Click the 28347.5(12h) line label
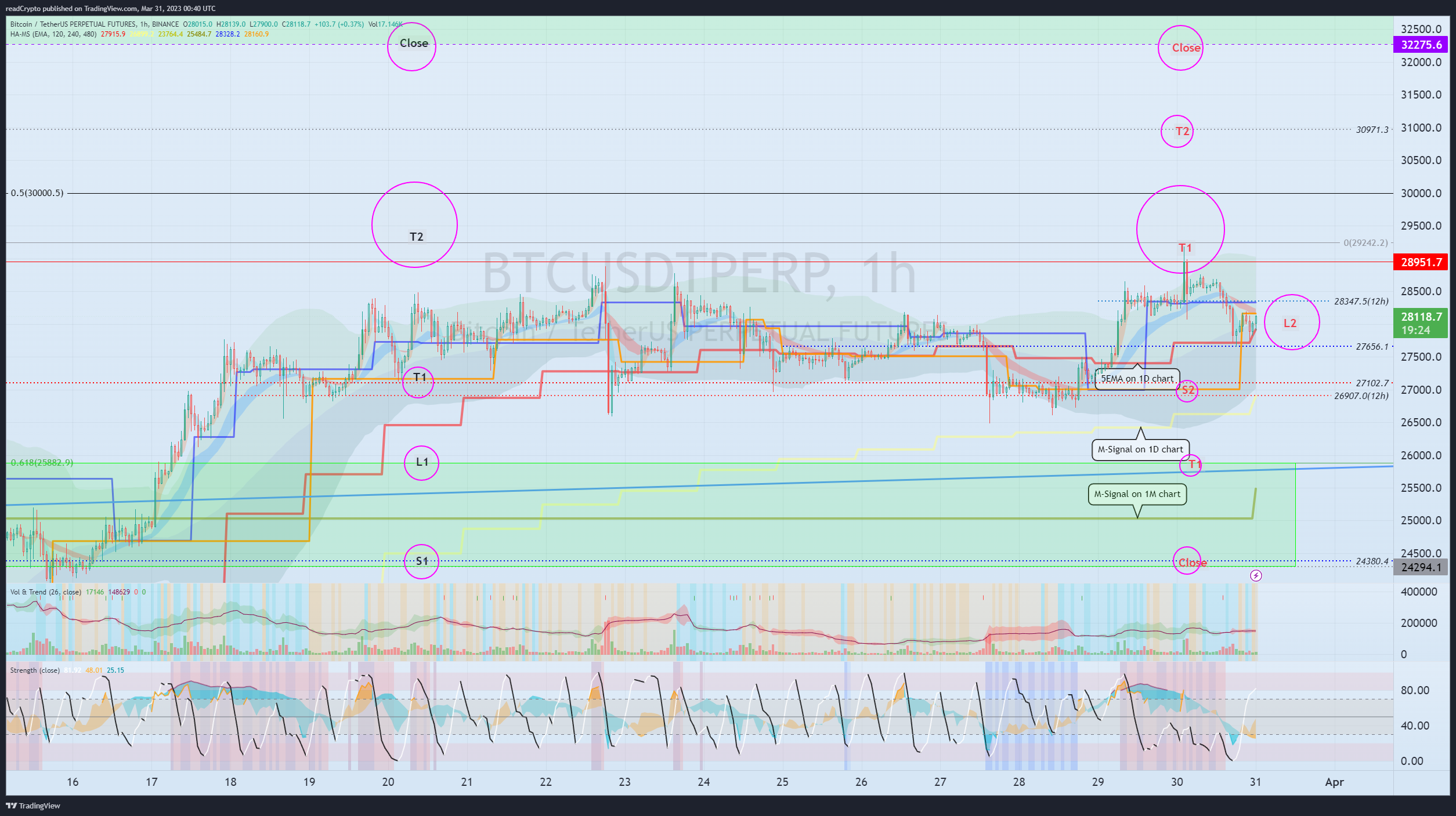This screenshot has width=1456, height=816. point(1361,301)
